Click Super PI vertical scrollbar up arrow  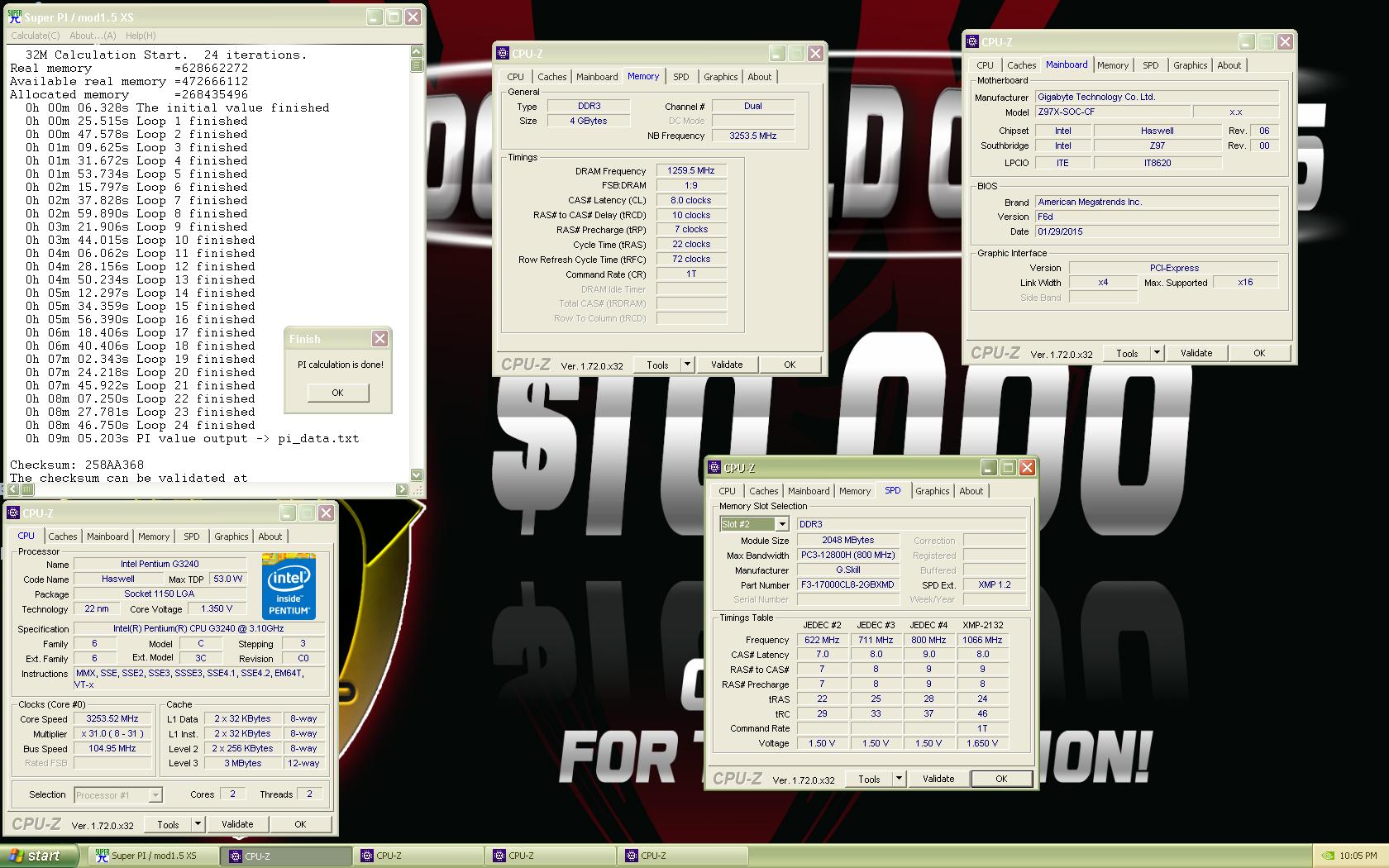point(417,51)
